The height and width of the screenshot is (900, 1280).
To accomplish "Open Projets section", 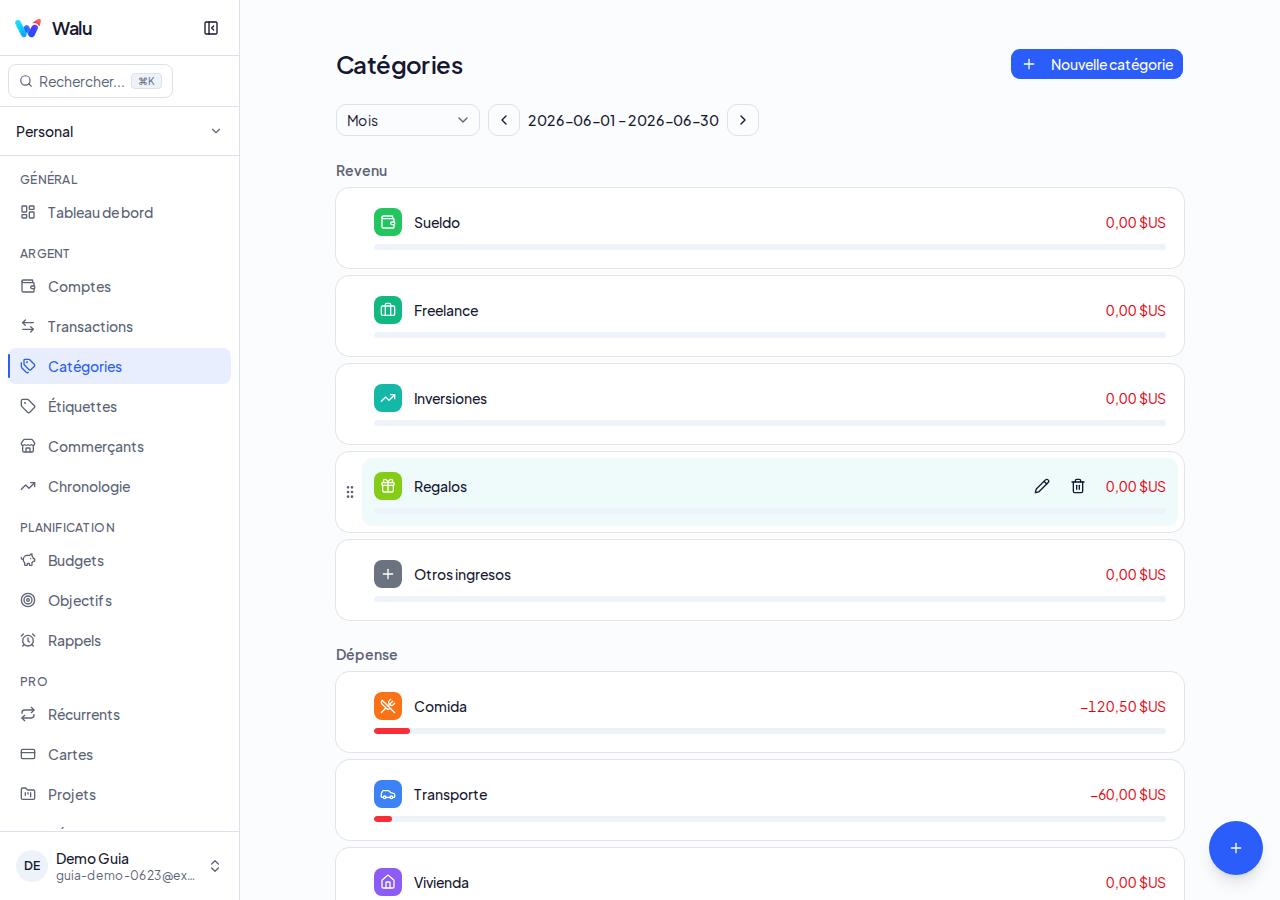I will (119, 794).
